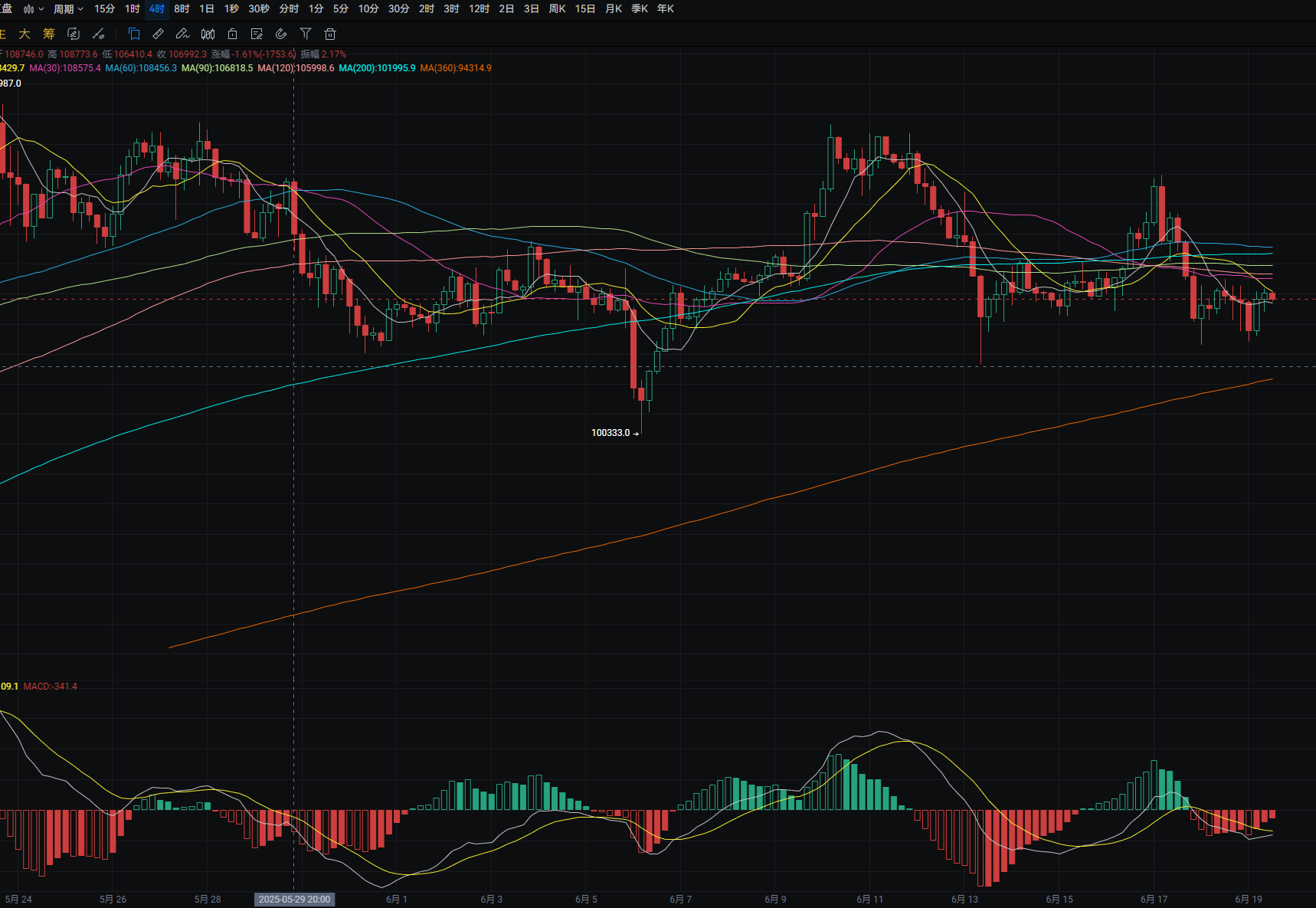
Task: Select the ruler measure tool
Action: coord(159,34)
